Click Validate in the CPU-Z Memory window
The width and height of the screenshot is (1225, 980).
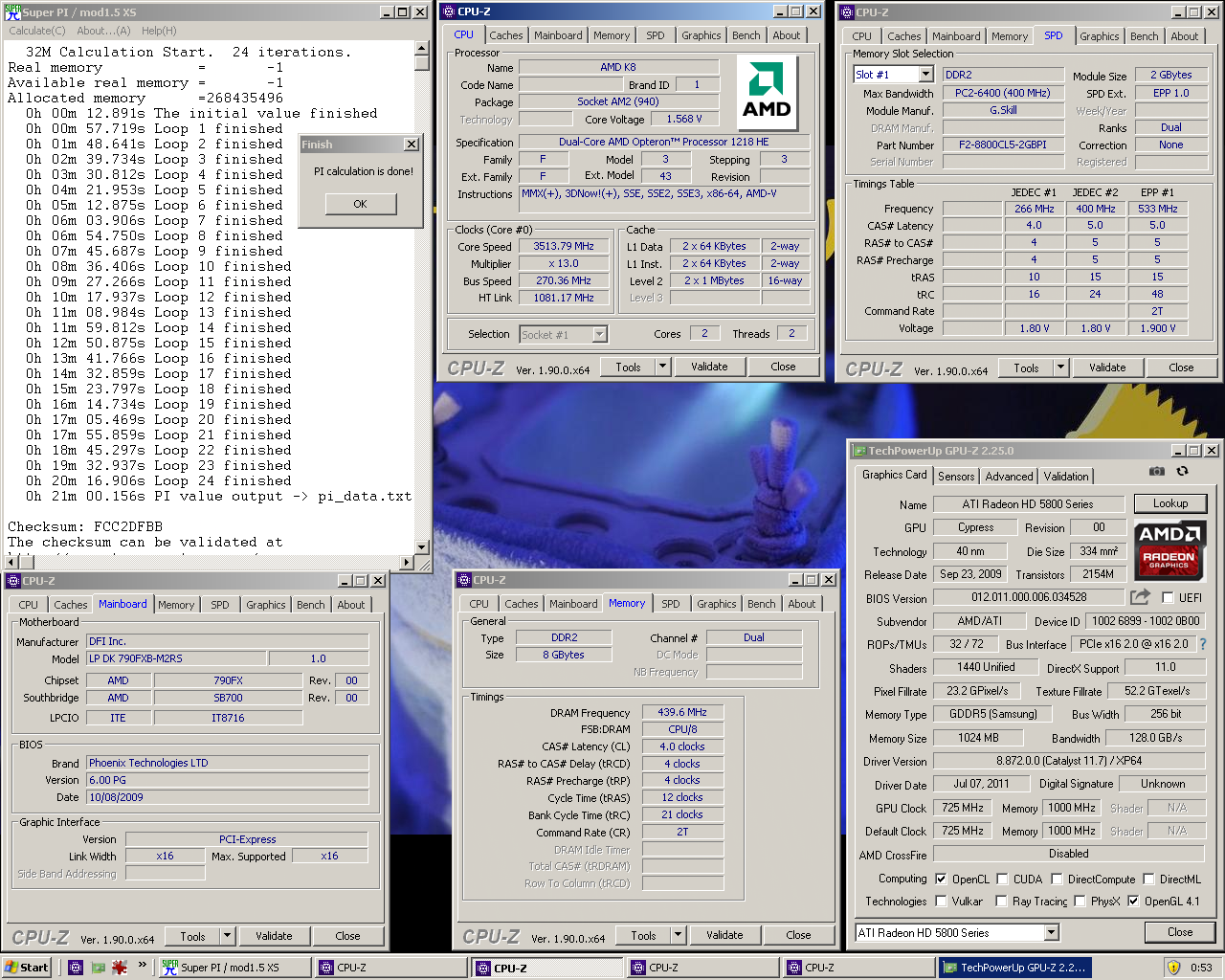(724, 935)
